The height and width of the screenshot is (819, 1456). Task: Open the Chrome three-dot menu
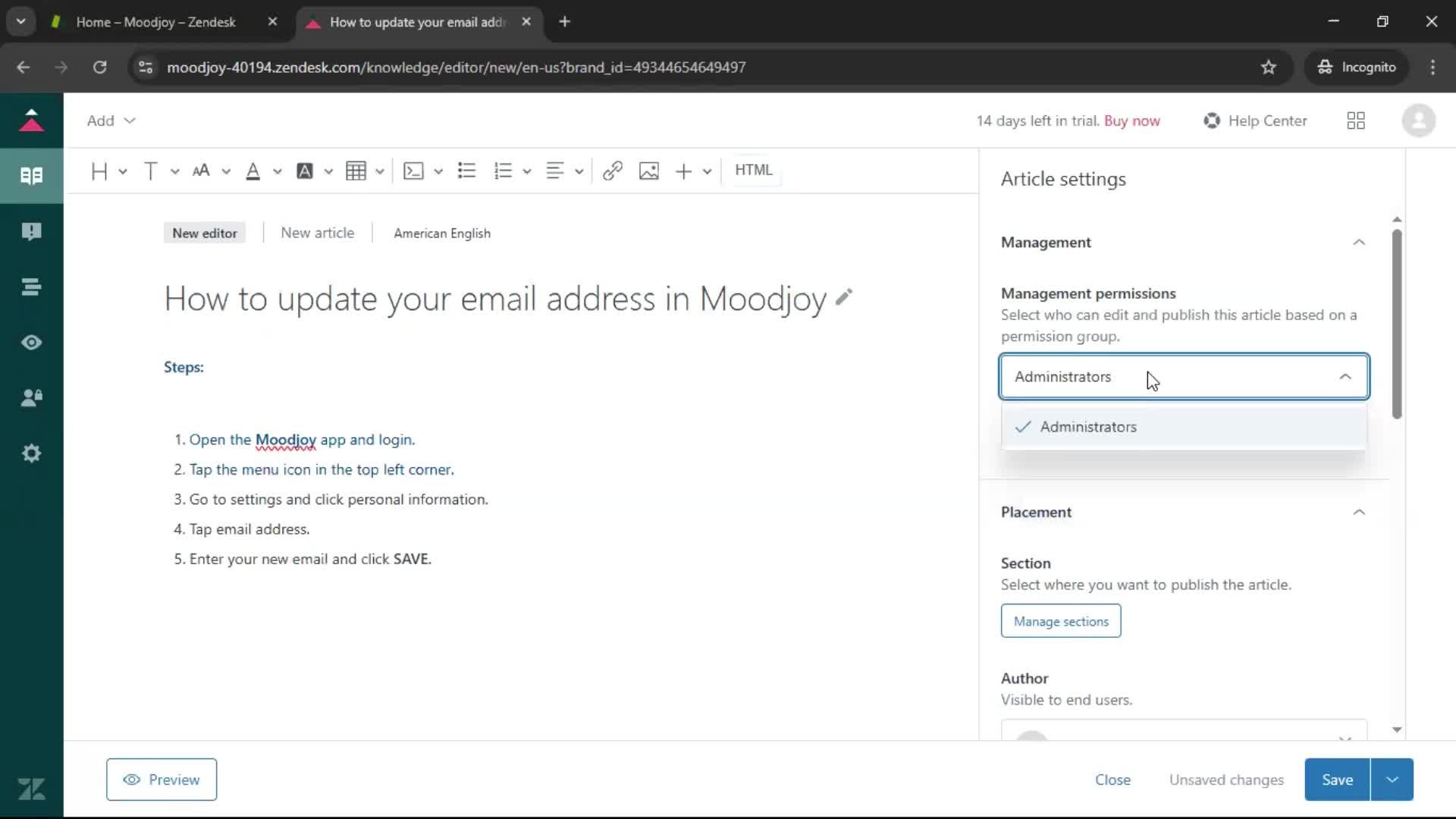click(1432, 67)
